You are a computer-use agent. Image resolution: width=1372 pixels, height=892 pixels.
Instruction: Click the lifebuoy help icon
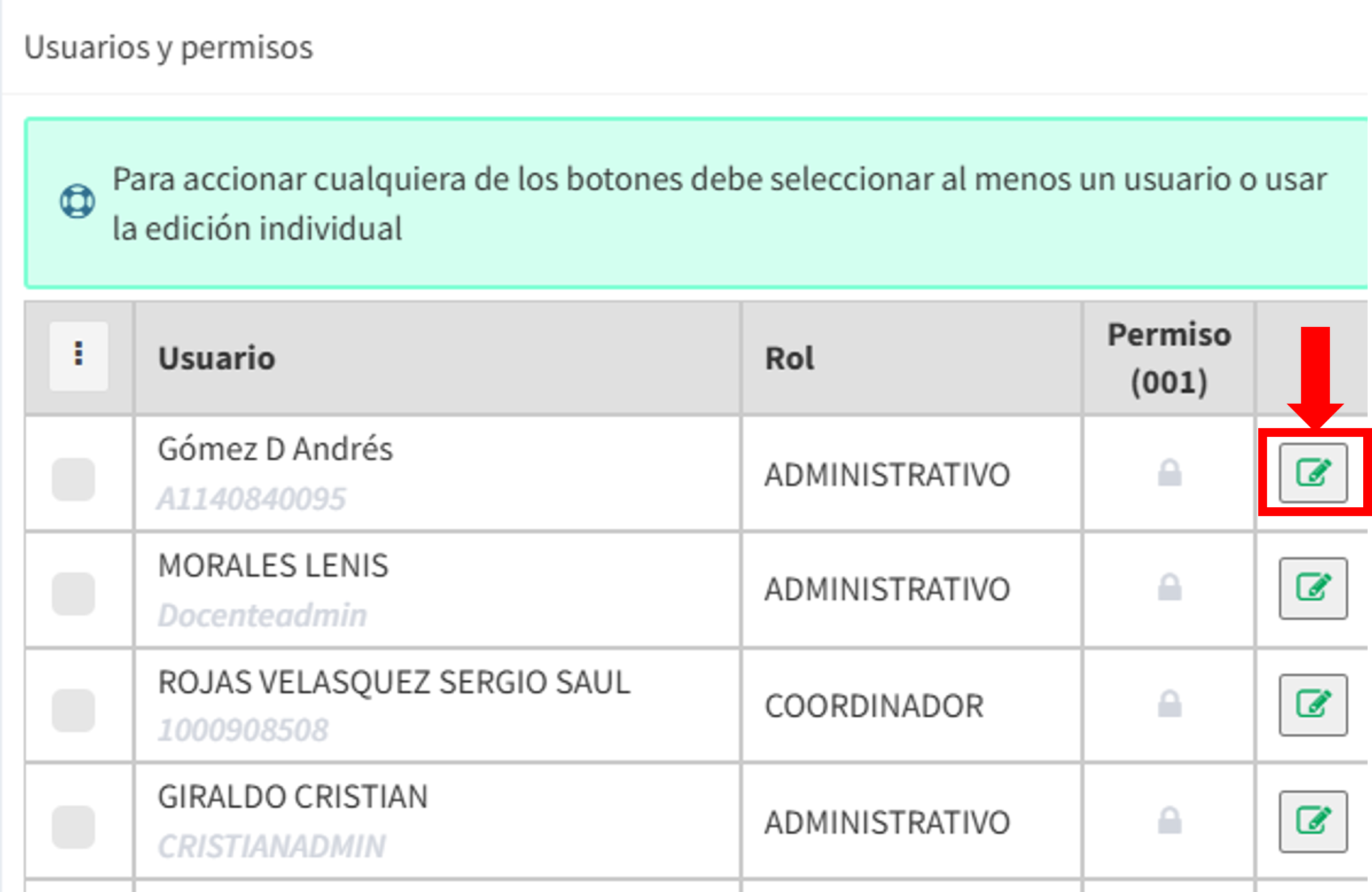[77, 202]
